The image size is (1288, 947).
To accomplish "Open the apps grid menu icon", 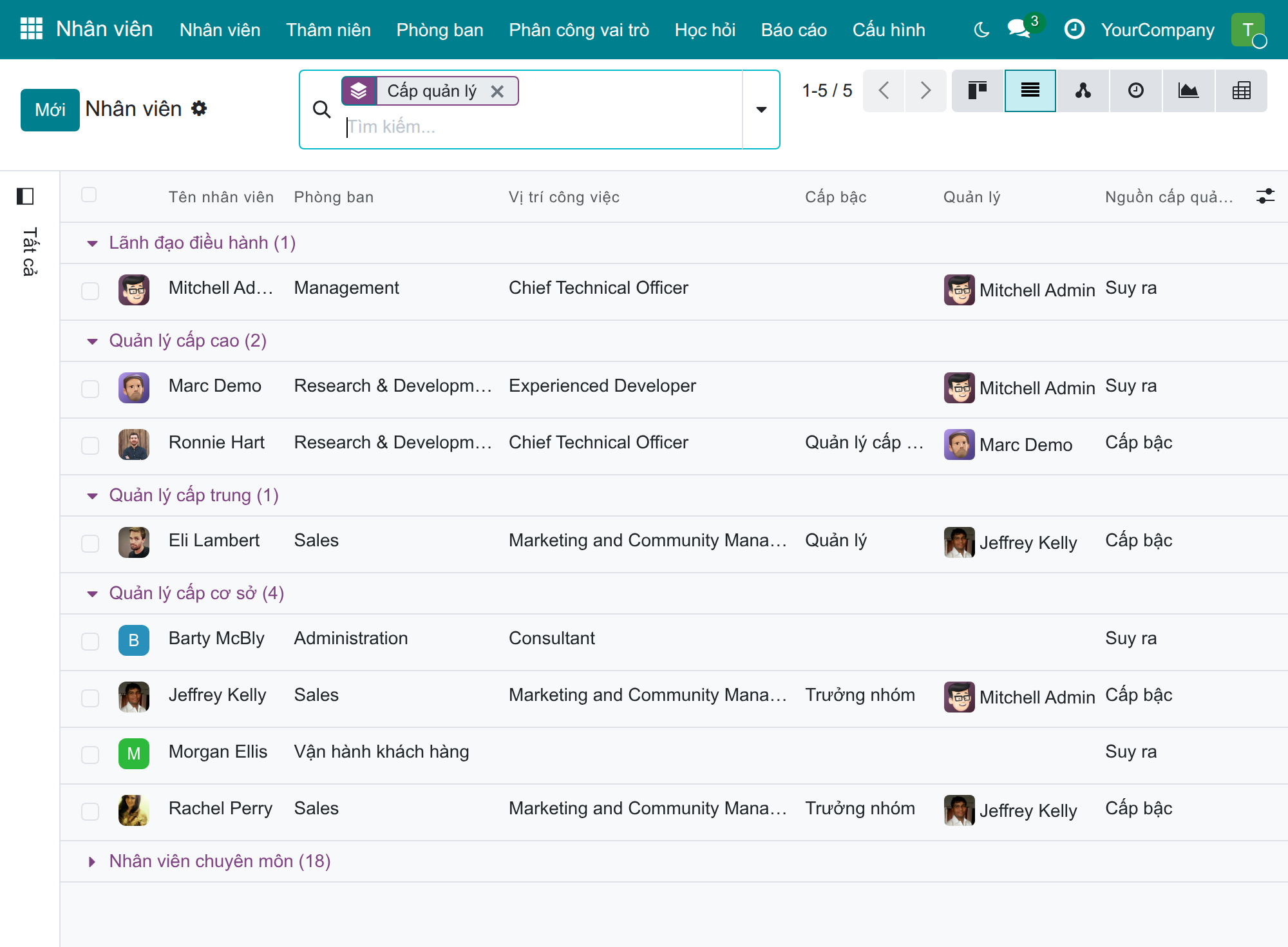I will 31,29.
